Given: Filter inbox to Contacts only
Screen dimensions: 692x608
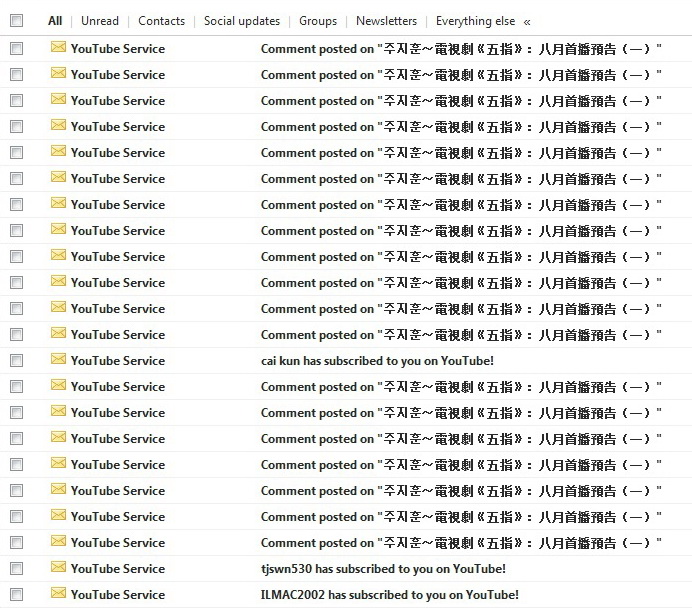Looking at the screenshot, I should coord(162,21).
